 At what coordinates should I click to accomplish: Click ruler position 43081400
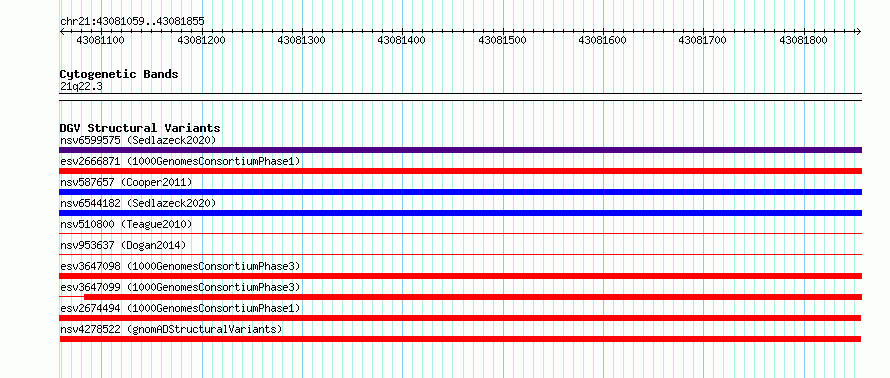[401, 40]
